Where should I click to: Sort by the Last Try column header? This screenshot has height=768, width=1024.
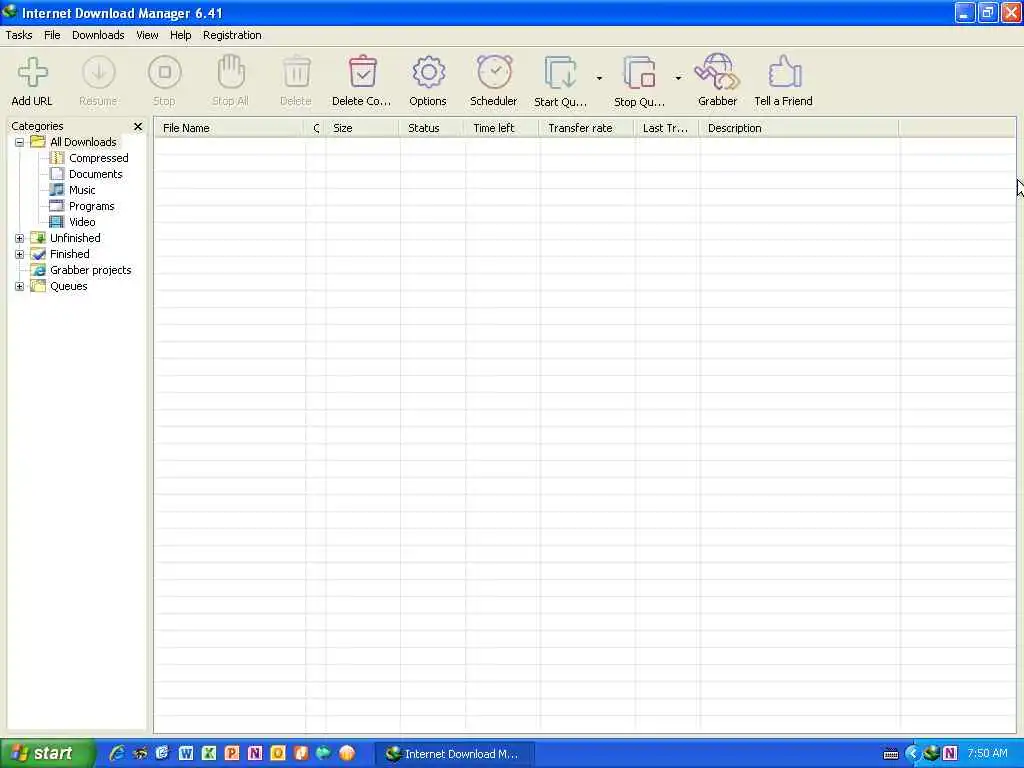(667, 128)
